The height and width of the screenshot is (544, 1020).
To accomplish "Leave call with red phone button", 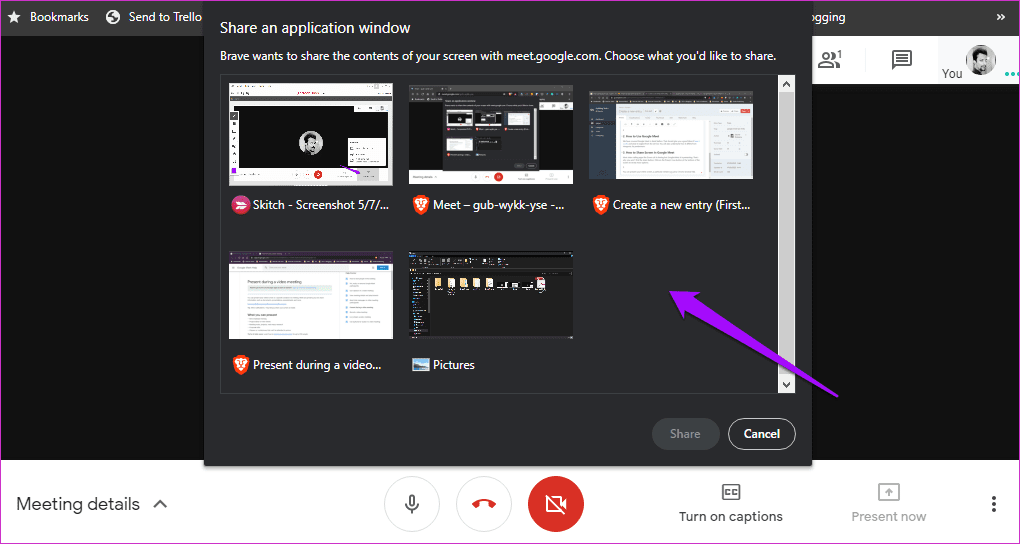I will pyautogui.click(x=484, y=504).
